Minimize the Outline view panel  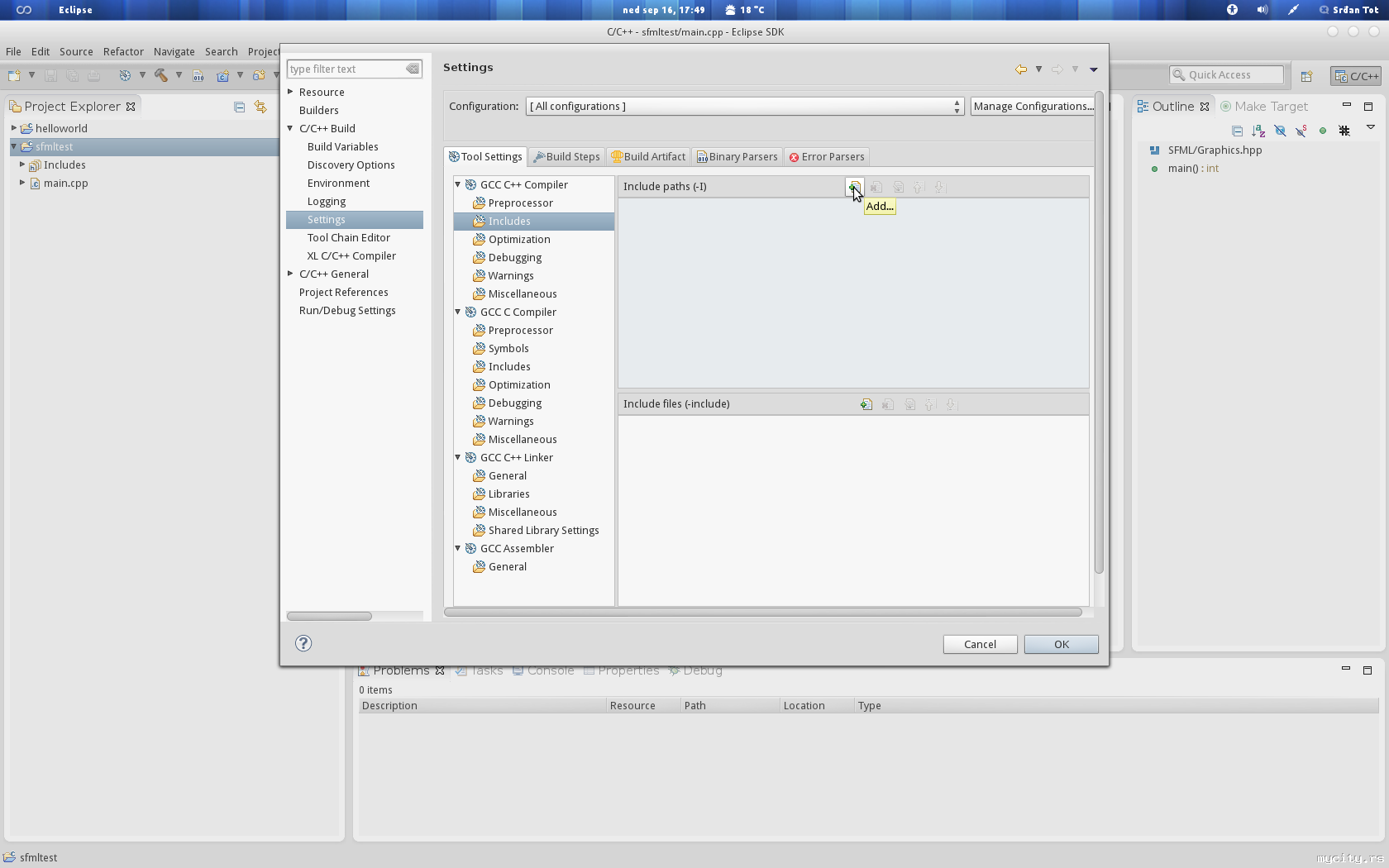(1347, 105)
